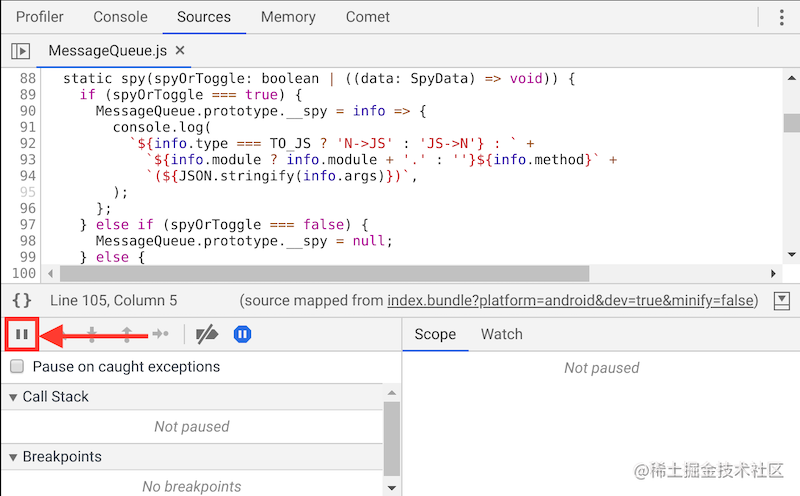
Task: Click debugger sidebar scroll up arrow
Action: coord(392,393)
